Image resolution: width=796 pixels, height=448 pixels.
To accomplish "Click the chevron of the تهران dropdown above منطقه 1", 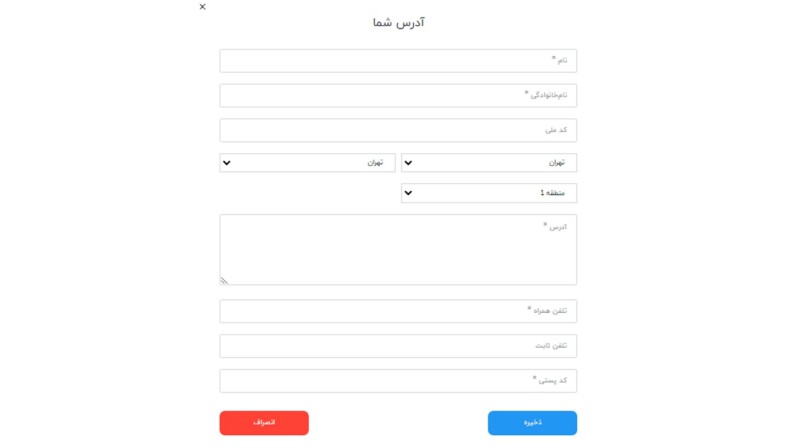I will (x=408, y=163).
